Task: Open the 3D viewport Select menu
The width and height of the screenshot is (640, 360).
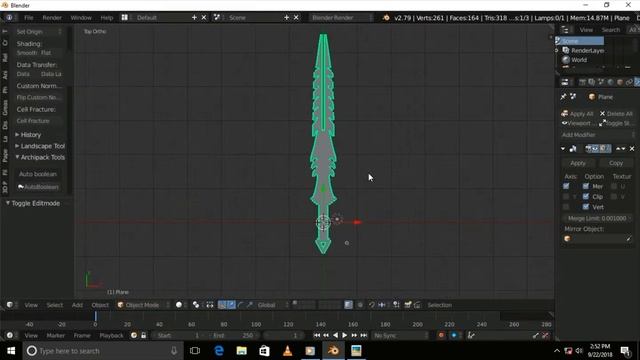Action: (x=54, y=305)
